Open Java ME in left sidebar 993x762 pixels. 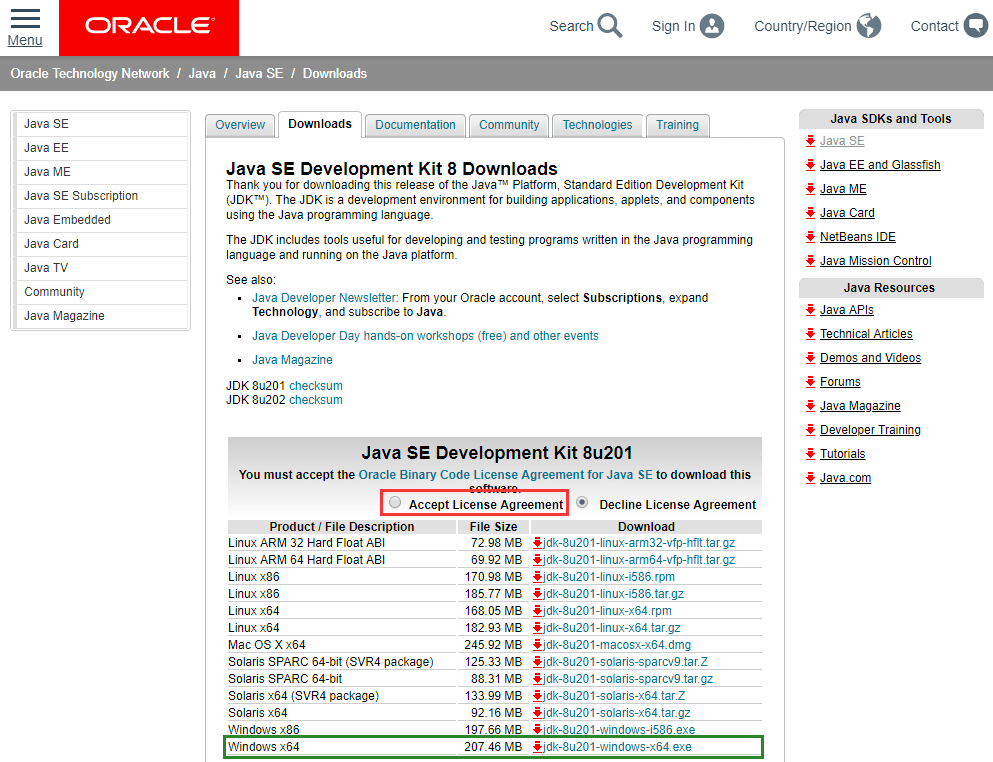pos(101,172)
